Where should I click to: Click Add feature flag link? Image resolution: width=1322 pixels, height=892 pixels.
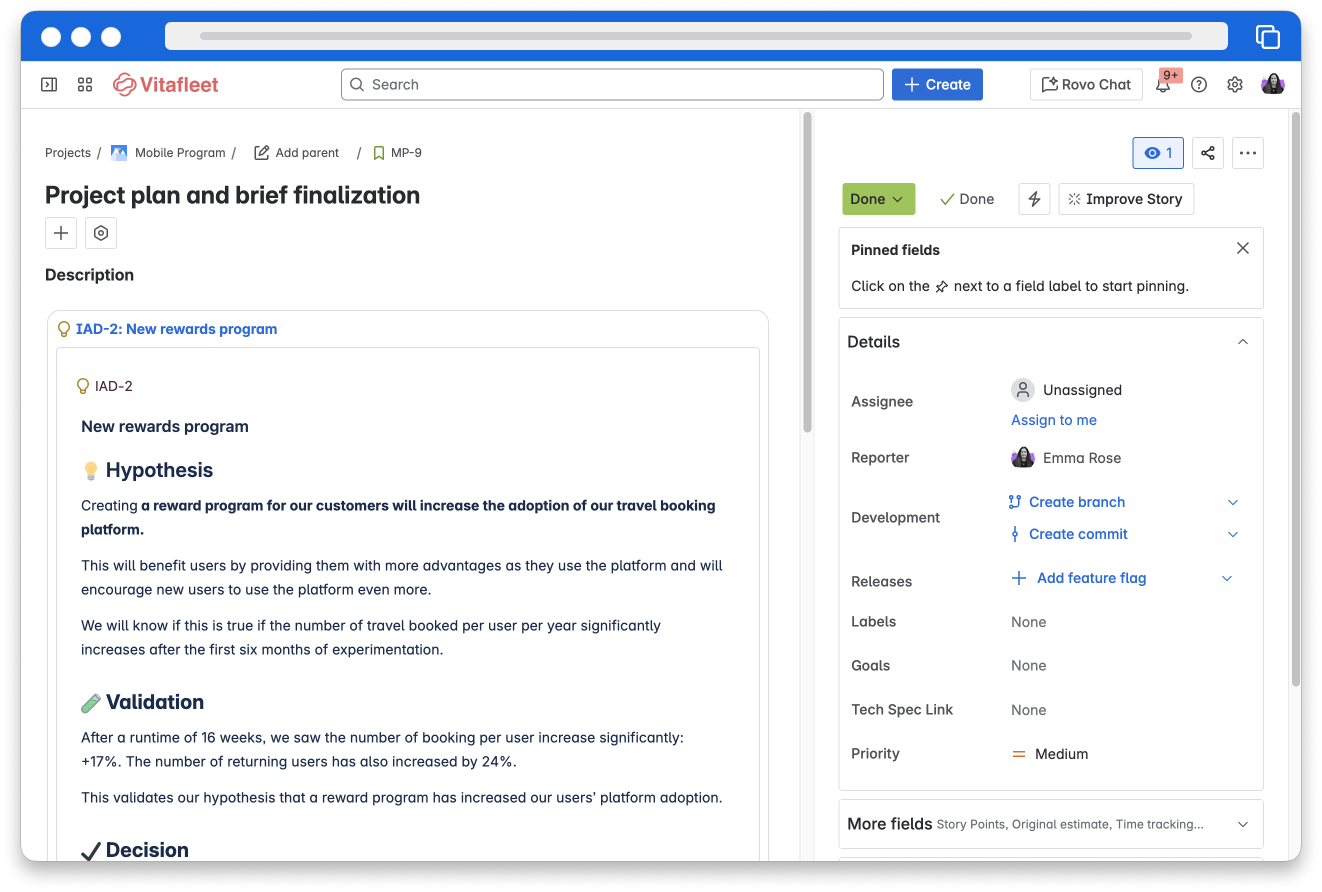point(1091,578)
